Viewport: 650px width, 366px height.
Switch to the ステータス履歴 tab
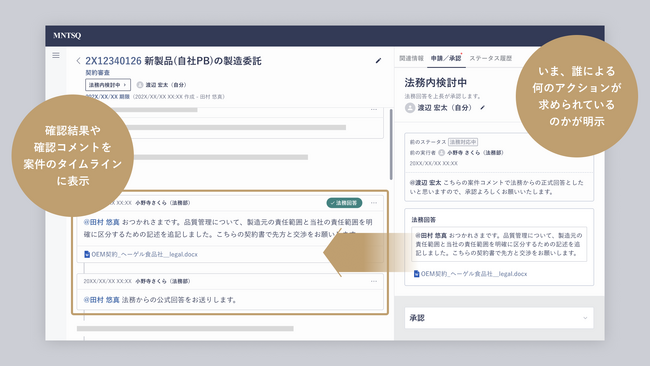click(x=490, y=58)
